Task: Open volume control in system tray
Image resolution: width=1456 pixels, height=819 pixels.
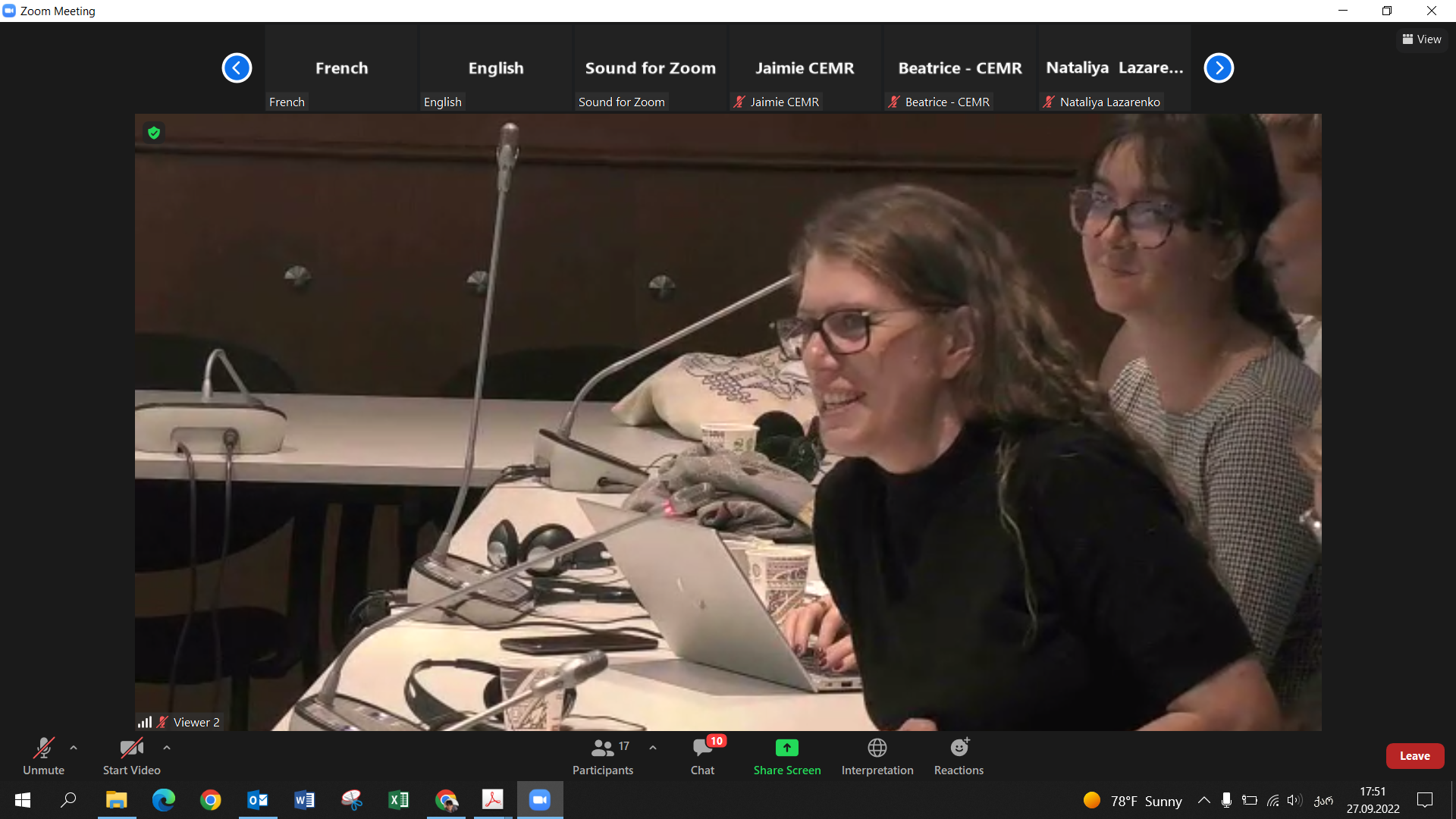Action: pyautogui.click(x=1294, y=800)
